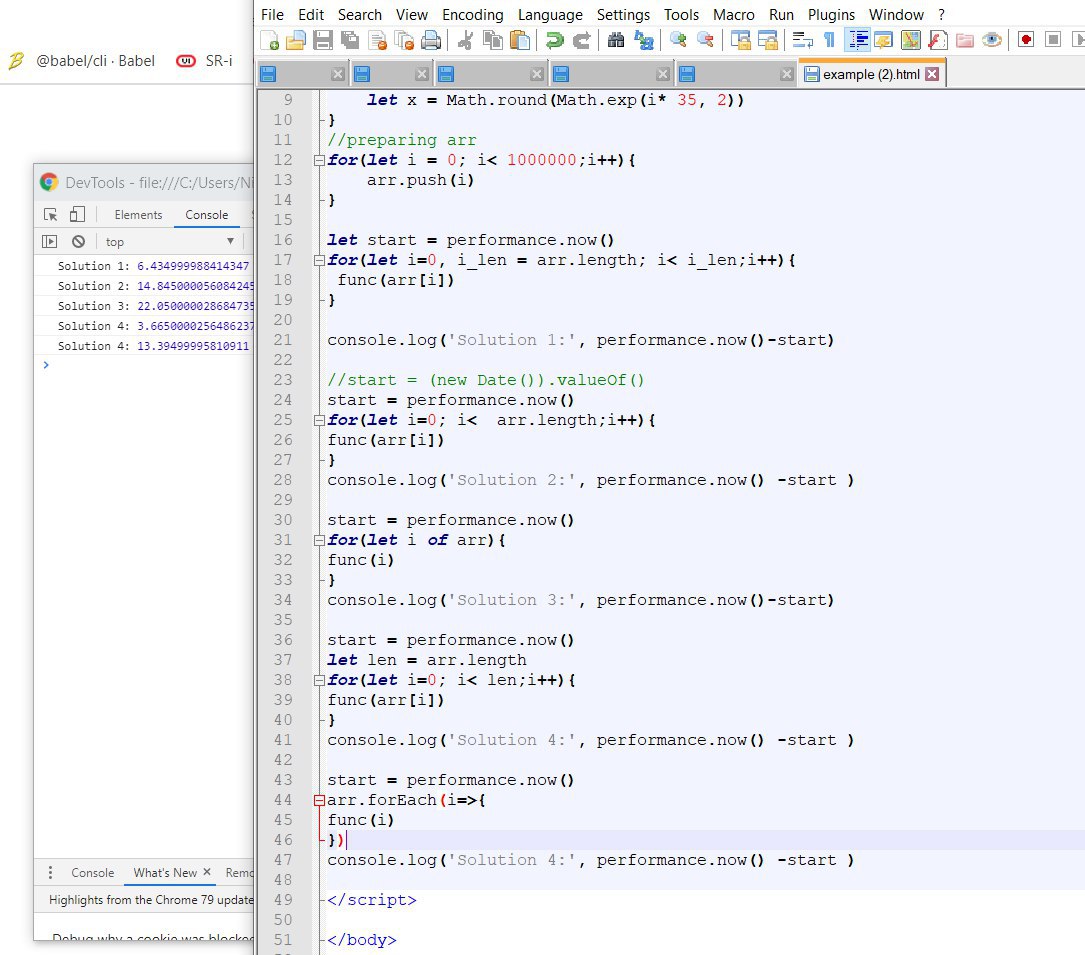The width and height of the screenshot is (1085, 955).
Task: Toggle synchronized vertical scrolling
Action: [x=740, y=41]
